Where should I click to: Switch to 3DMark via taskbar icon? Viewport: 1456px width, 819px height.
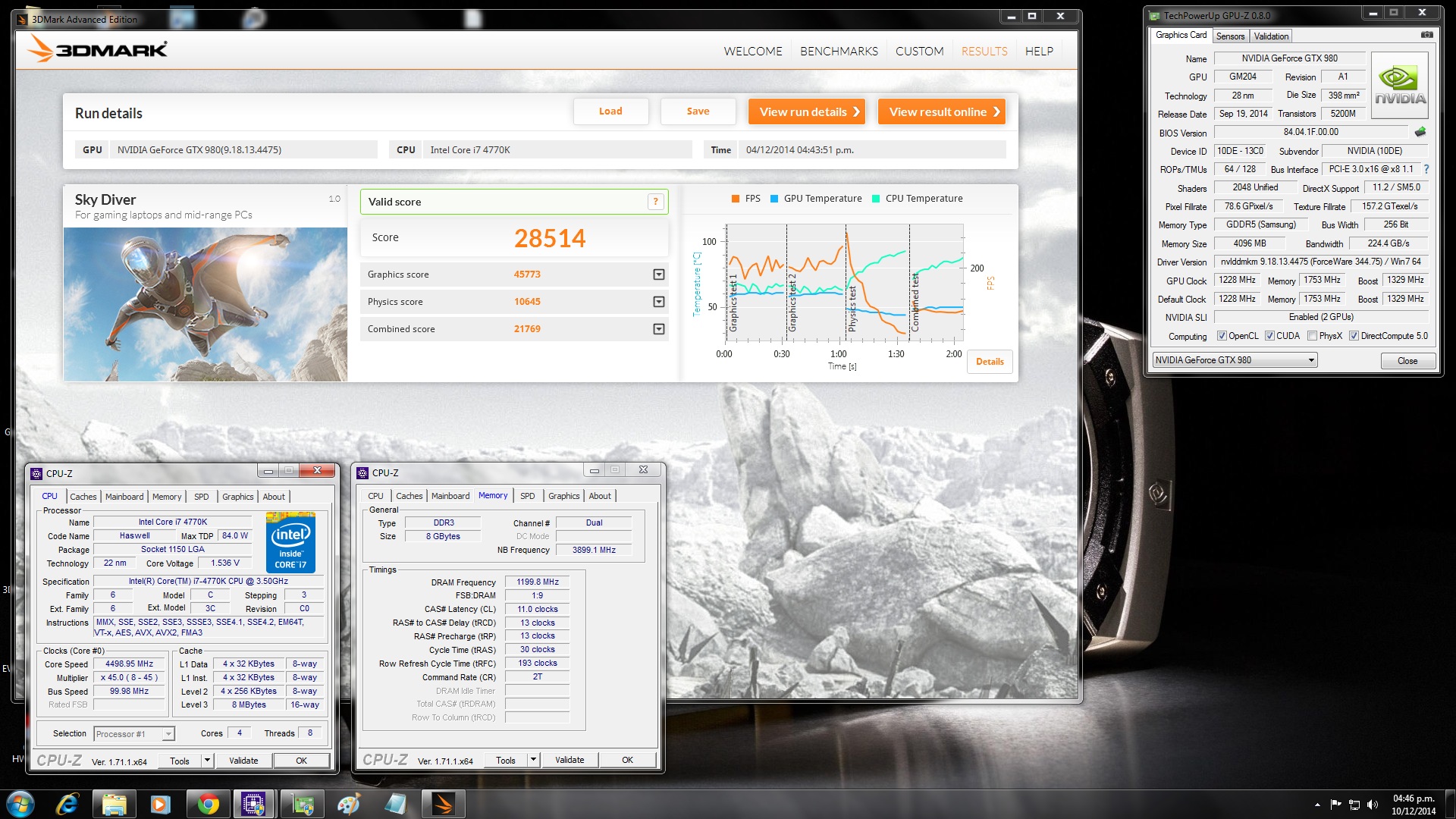[443, 804]
